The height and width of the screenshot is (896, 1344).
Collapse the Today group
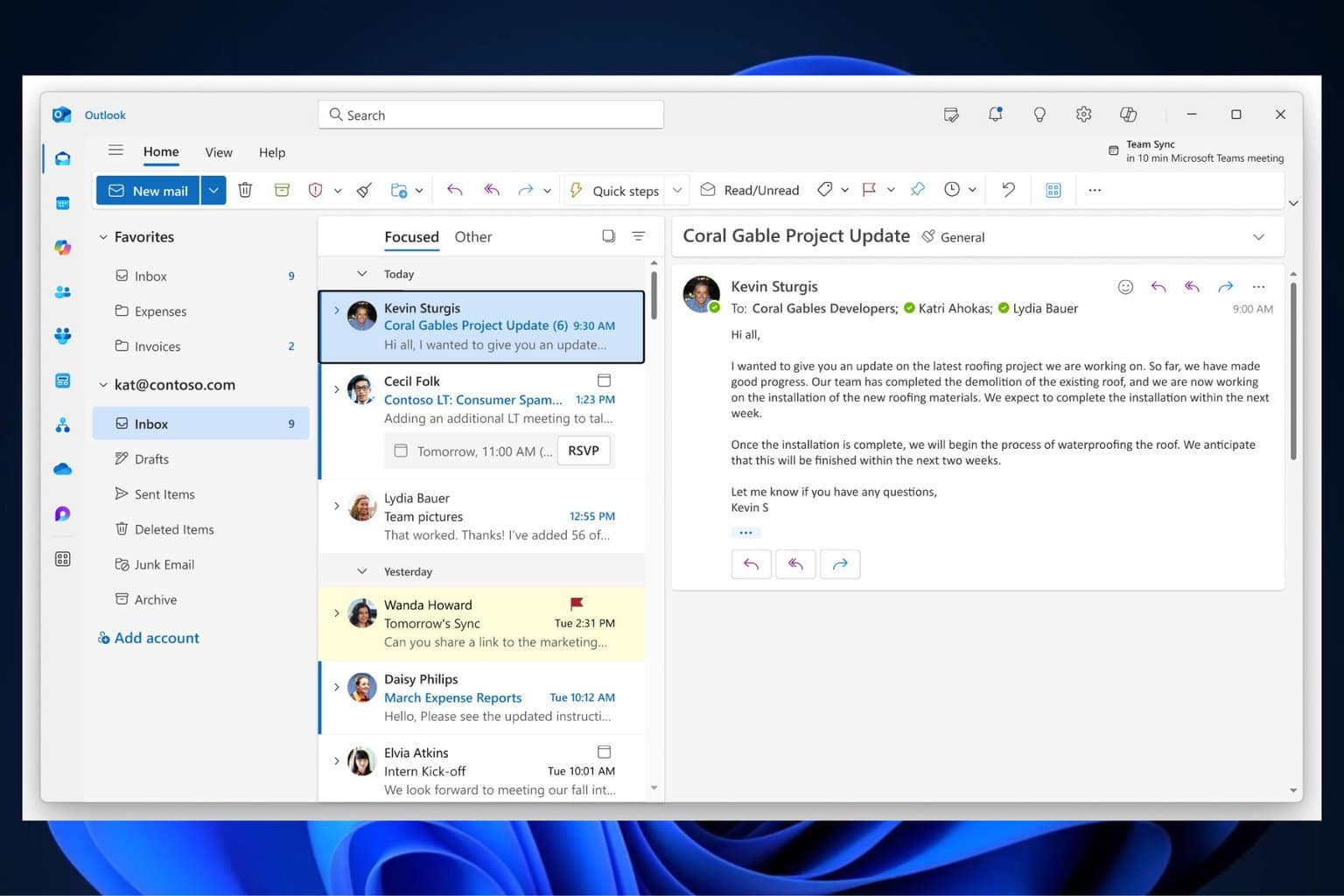[x=362, y=274]
